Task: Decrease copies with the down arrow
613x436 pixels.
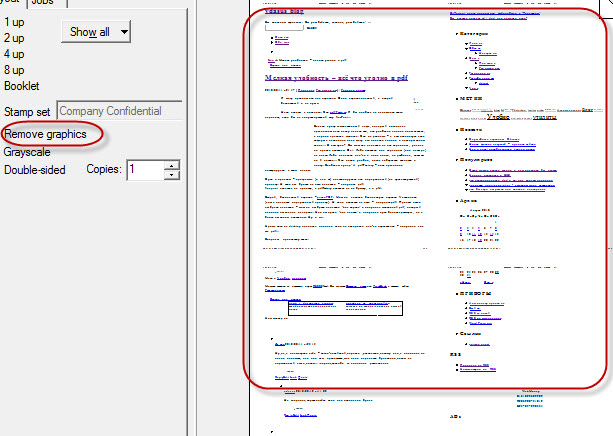Action: point(172,175)
